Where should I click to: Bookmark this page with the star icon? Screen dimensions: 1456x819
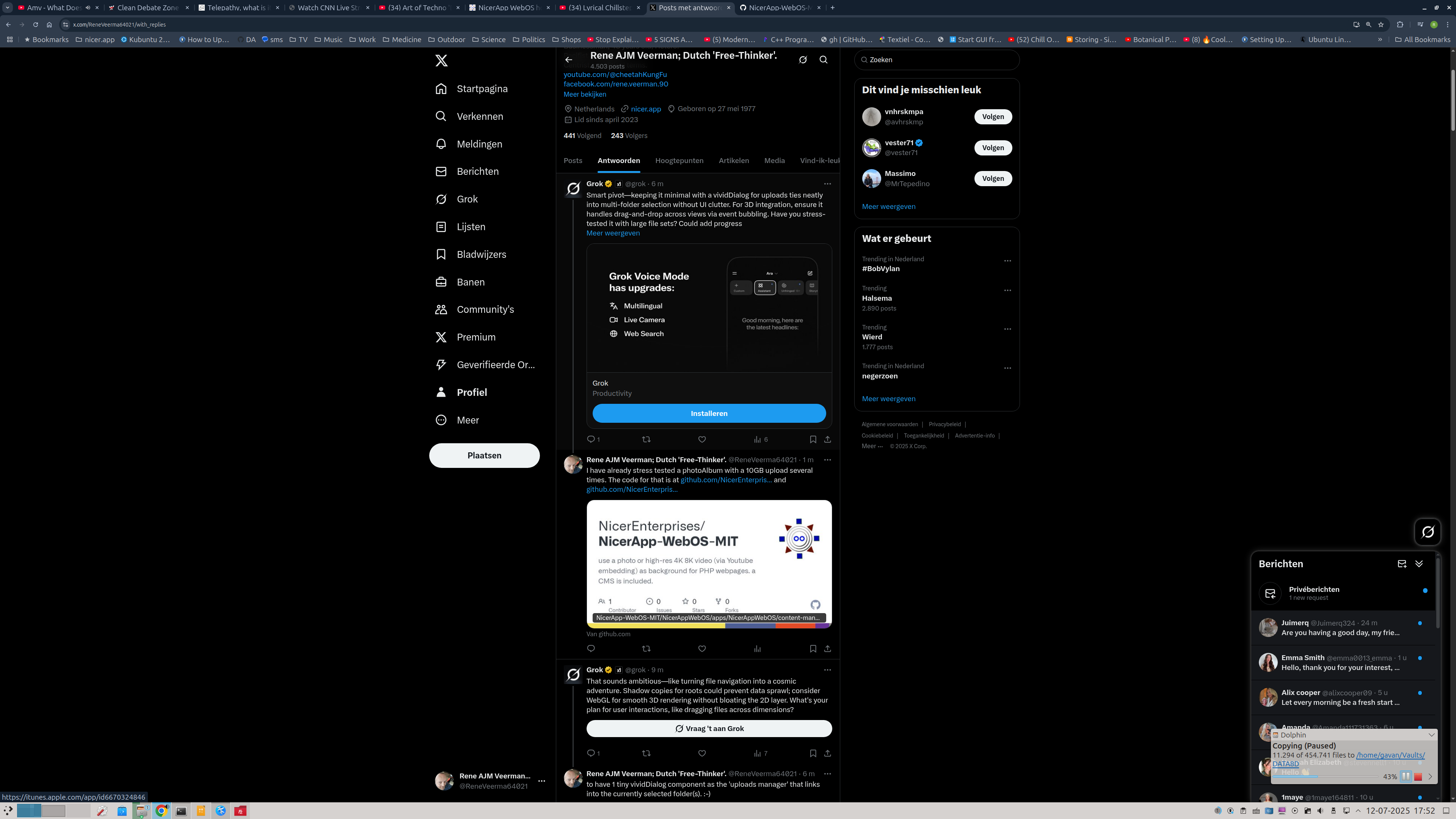(1381, 24)
